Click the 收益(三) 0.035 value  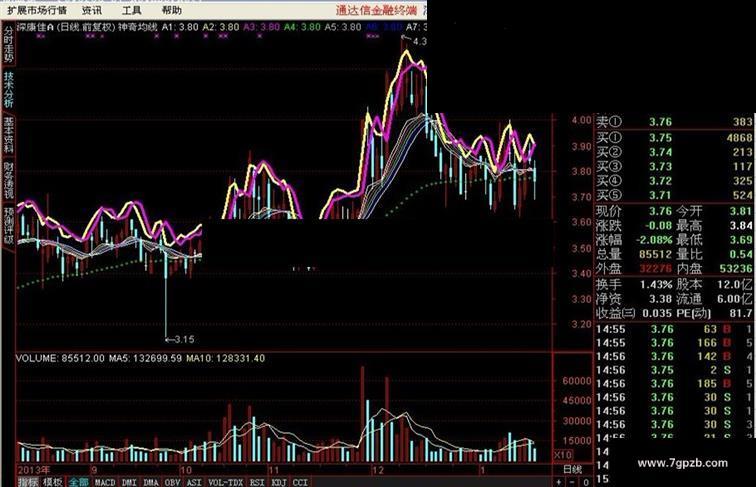point(657,313)
